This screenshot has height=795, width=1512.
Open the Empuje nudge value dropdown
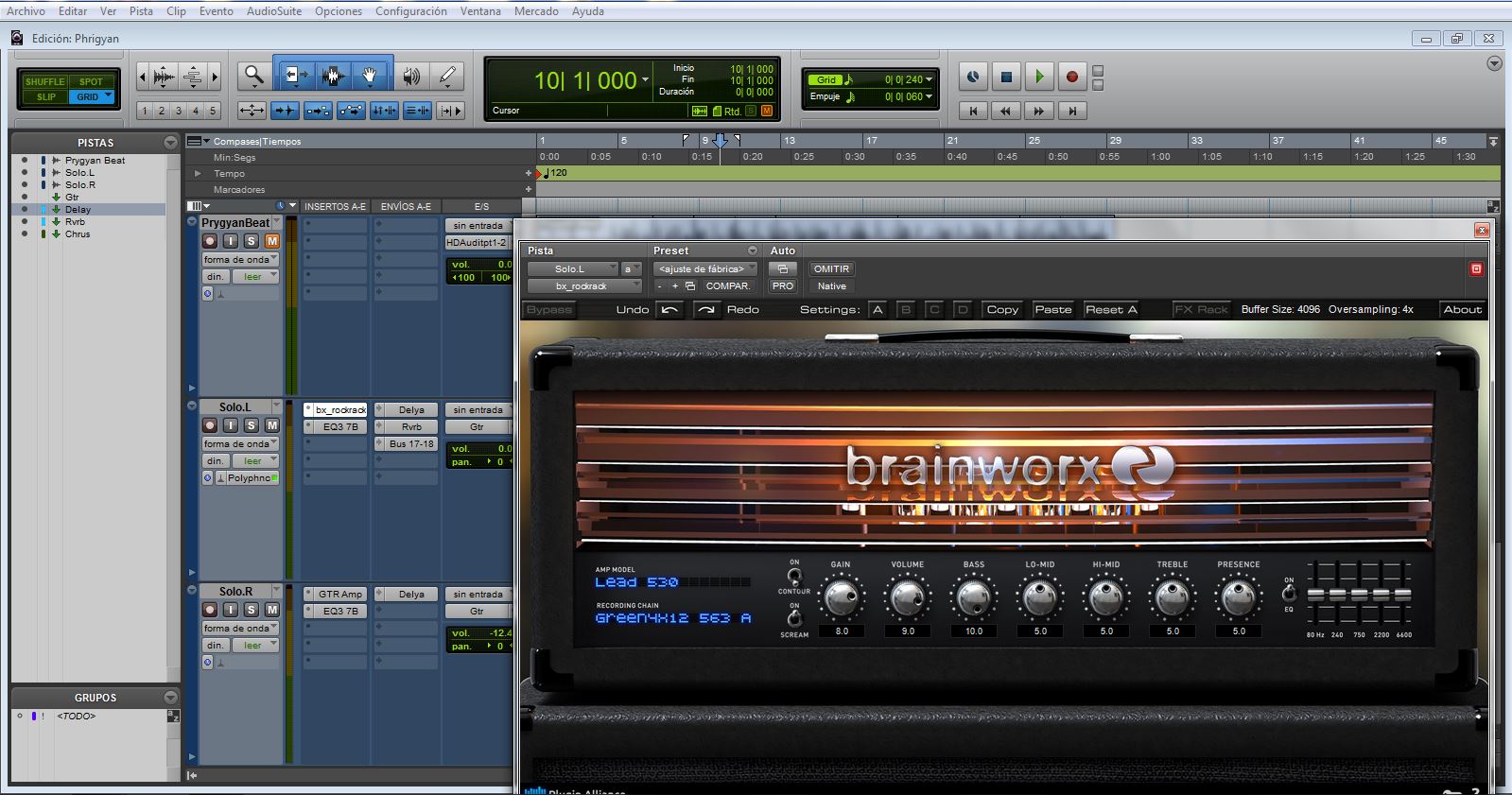(x=930, y=96)
